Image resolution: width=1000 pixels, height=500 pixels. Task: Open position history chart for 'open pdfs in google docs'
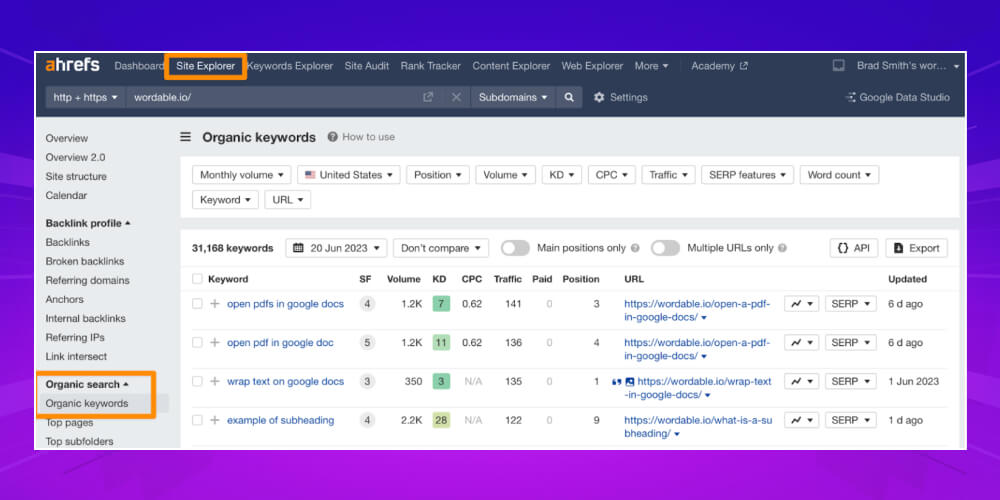point(802,304)
